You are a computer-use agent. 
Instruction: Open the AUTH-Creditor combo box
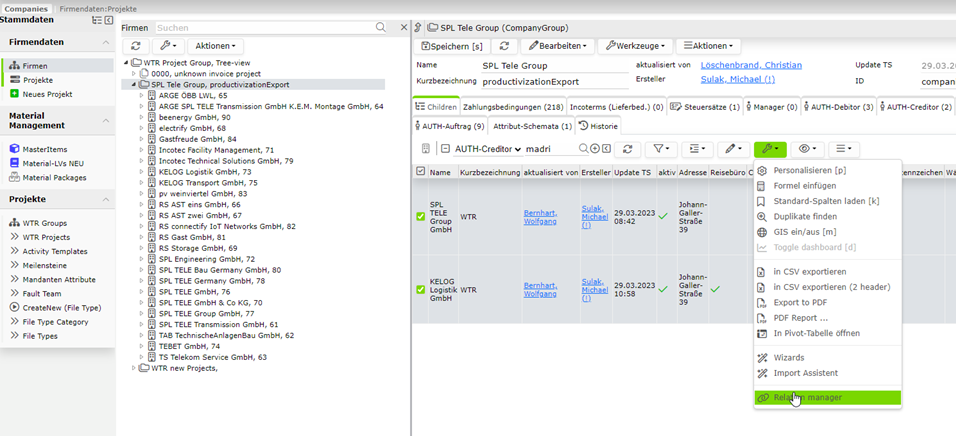coord(488,149)
